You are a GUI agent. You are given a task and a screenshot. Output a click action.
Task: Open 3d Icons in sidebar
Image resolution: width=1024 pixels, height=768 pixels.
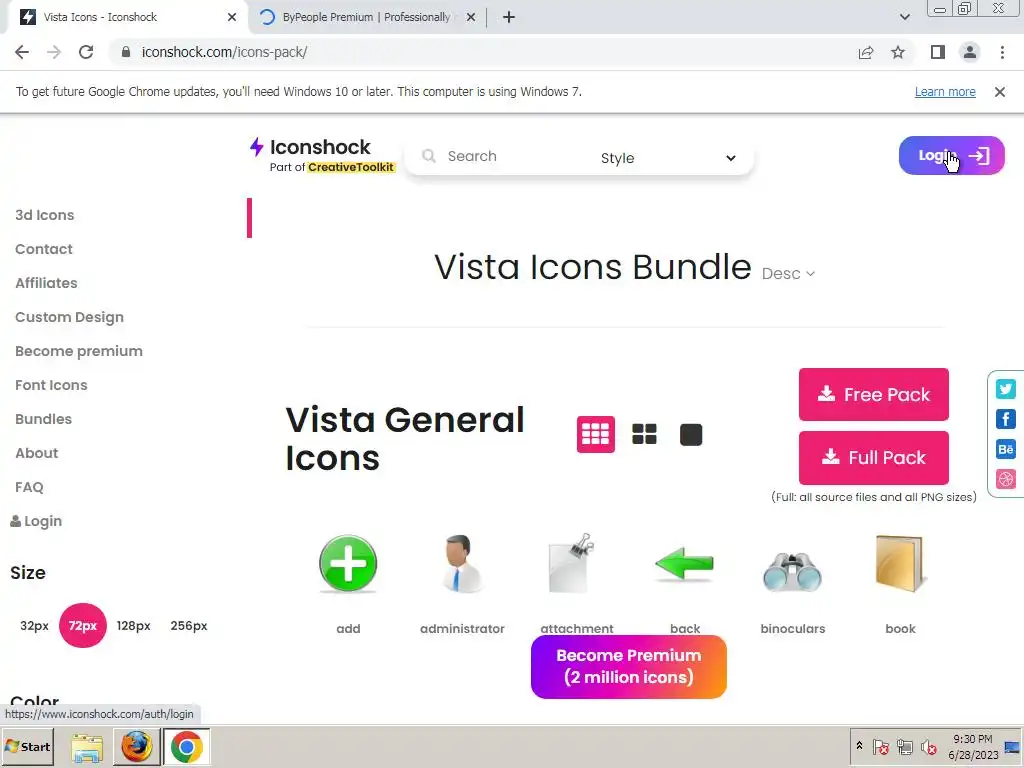[44, 215]
